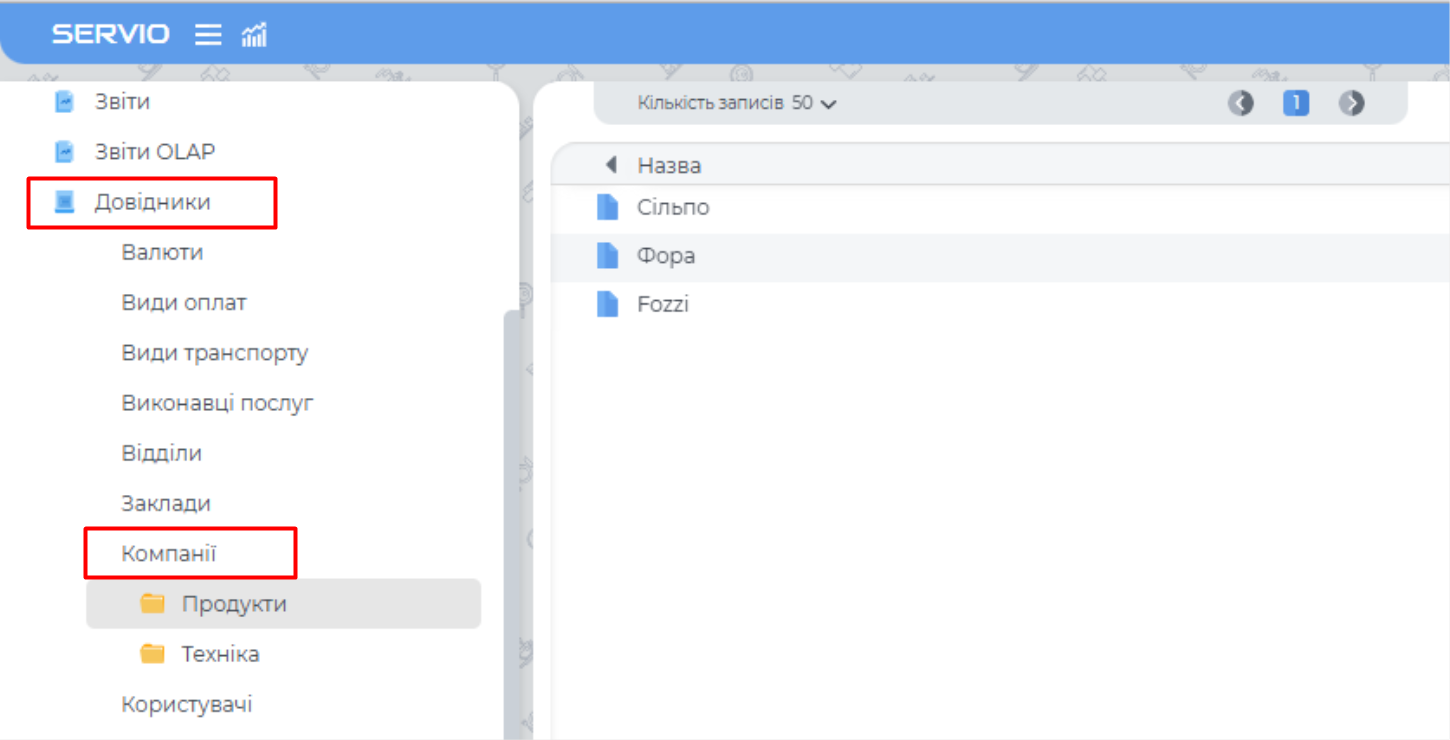Select page 1 in pagination
1450x740 pixels.
click(x=1296, y=103)
